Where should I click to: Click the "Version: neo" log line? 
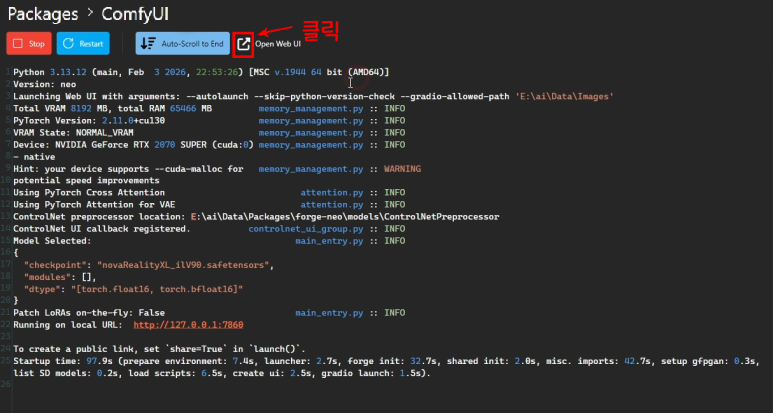44,84
